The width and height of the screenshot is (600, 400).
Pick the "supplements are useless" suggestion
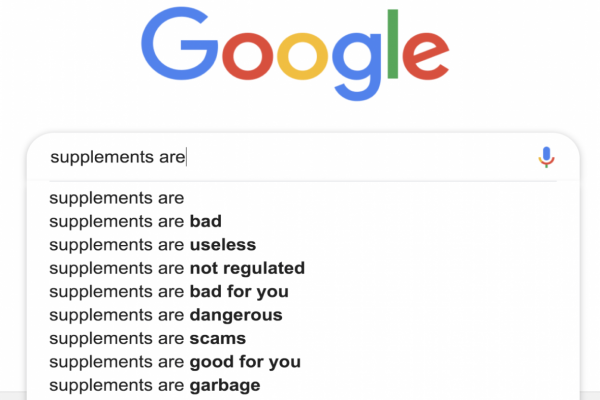(x=152, y=245)
